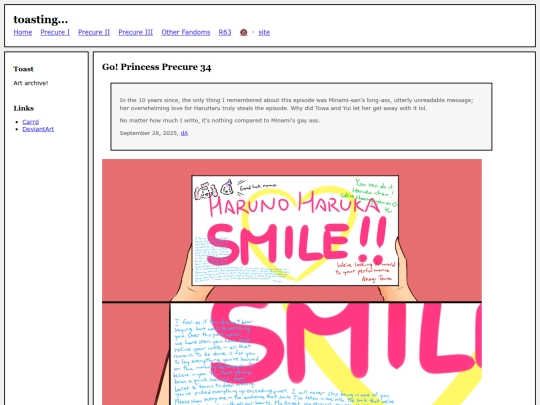Navigate to the Precure III page
Image resolution: width=540 pixels, height=405 pixels.
(136, 32)
